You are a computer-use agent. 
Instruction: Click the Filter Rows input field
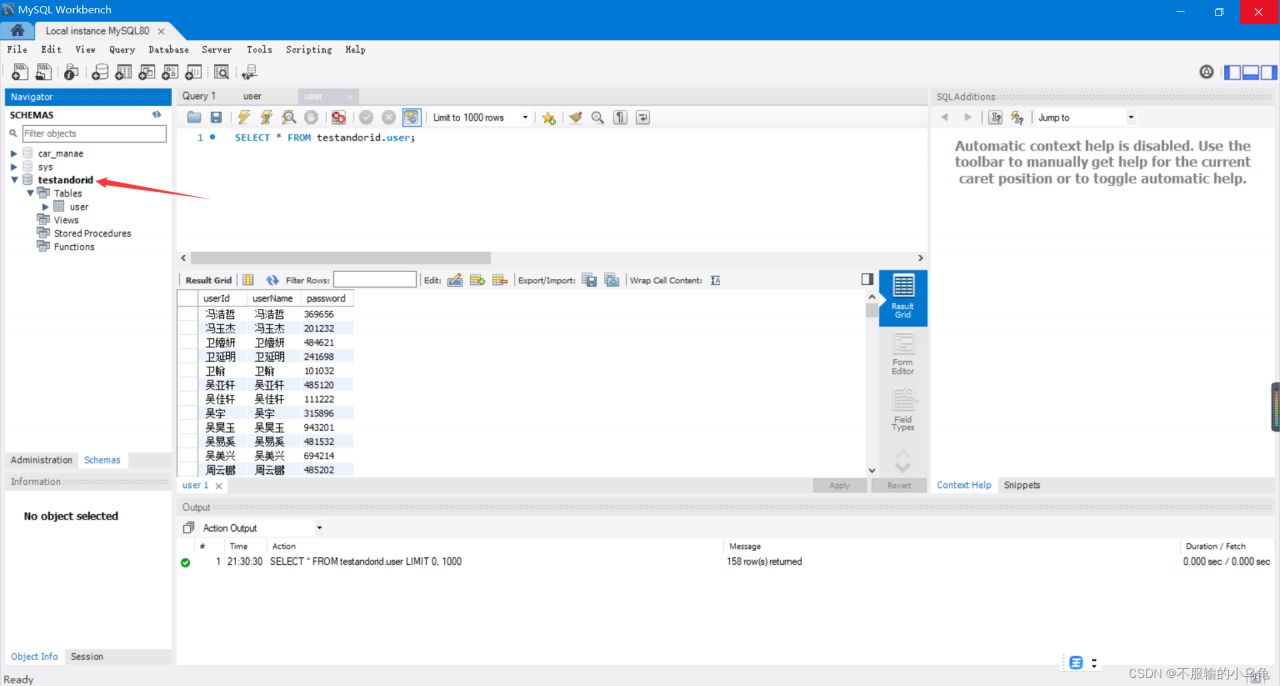point(375,280)
